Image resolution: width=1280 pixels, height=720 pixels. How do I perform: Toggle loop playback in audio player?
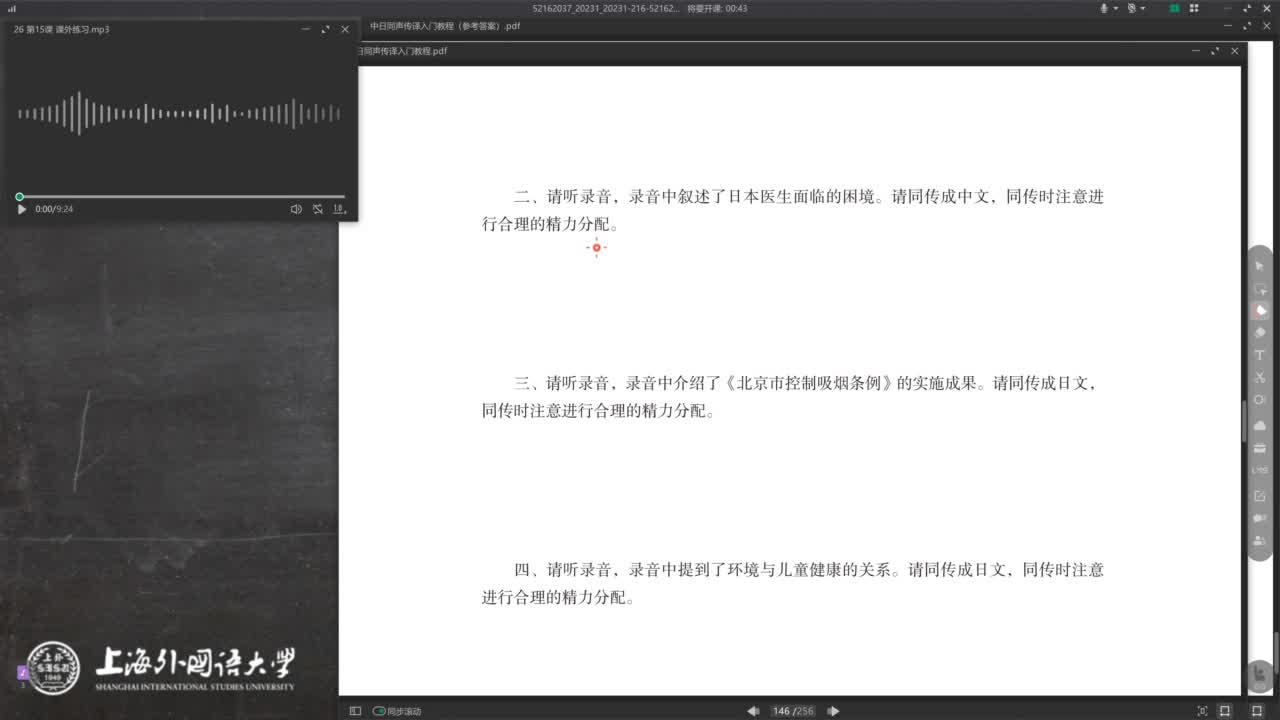click(x=317, y=209)
